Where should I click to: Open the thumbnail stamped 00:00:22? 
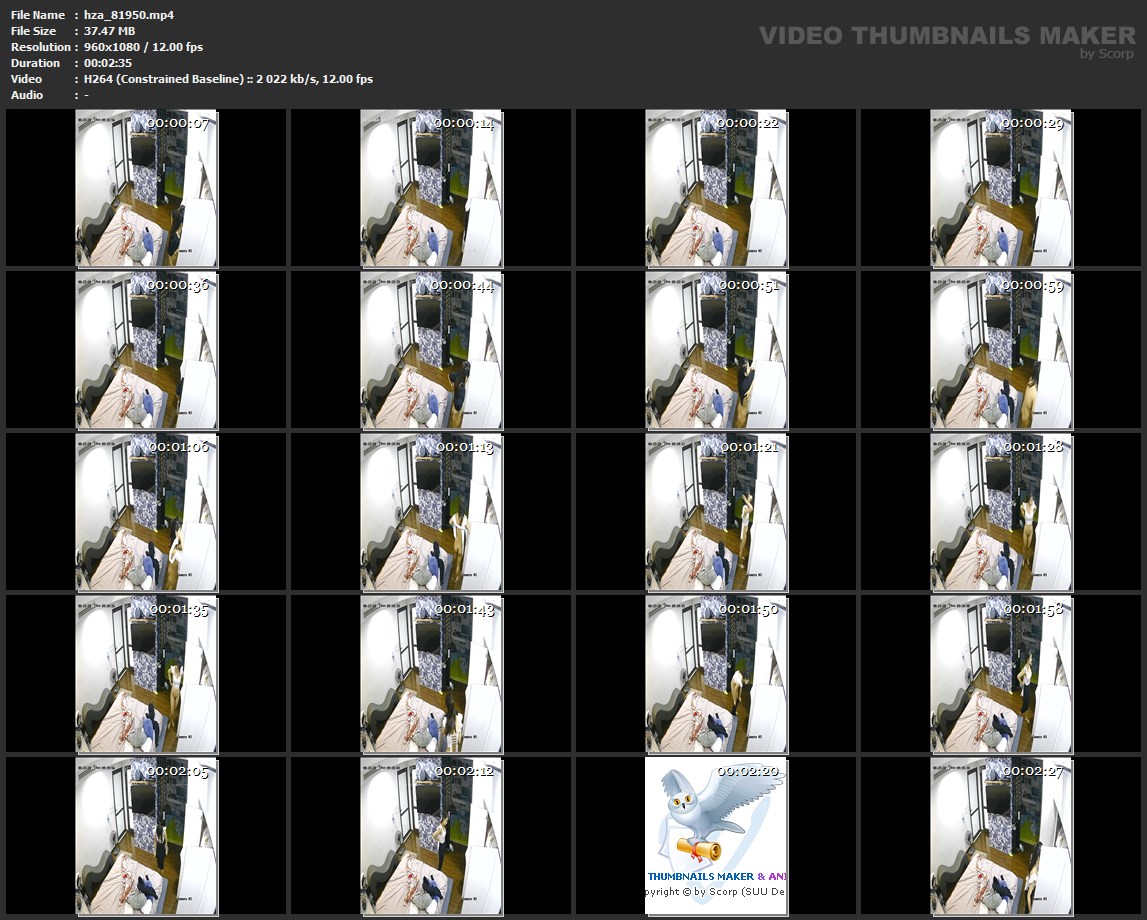pyautogui.click(x=716, y=188)
